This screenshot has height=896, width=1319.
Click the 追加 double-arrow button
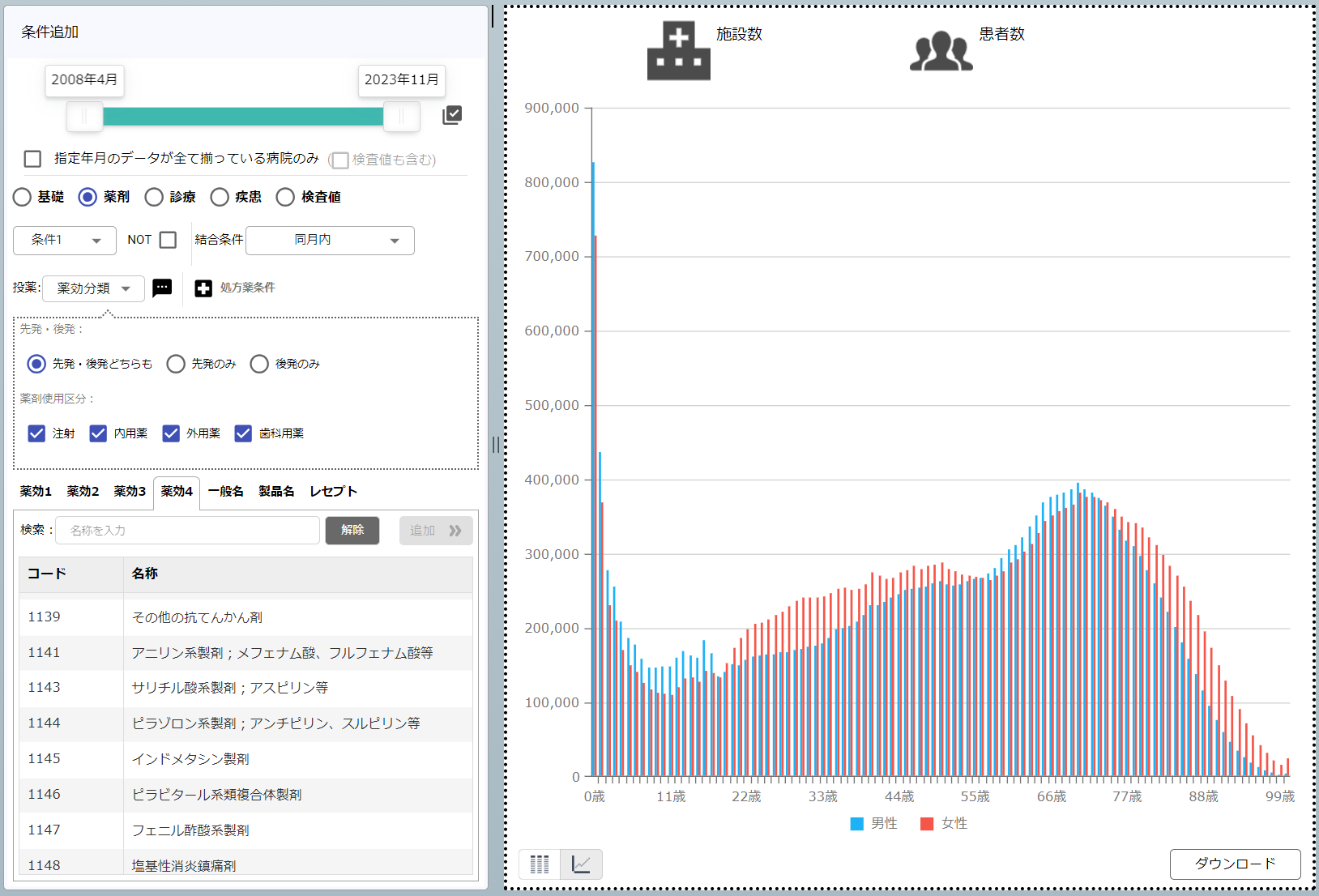point(436,531)
